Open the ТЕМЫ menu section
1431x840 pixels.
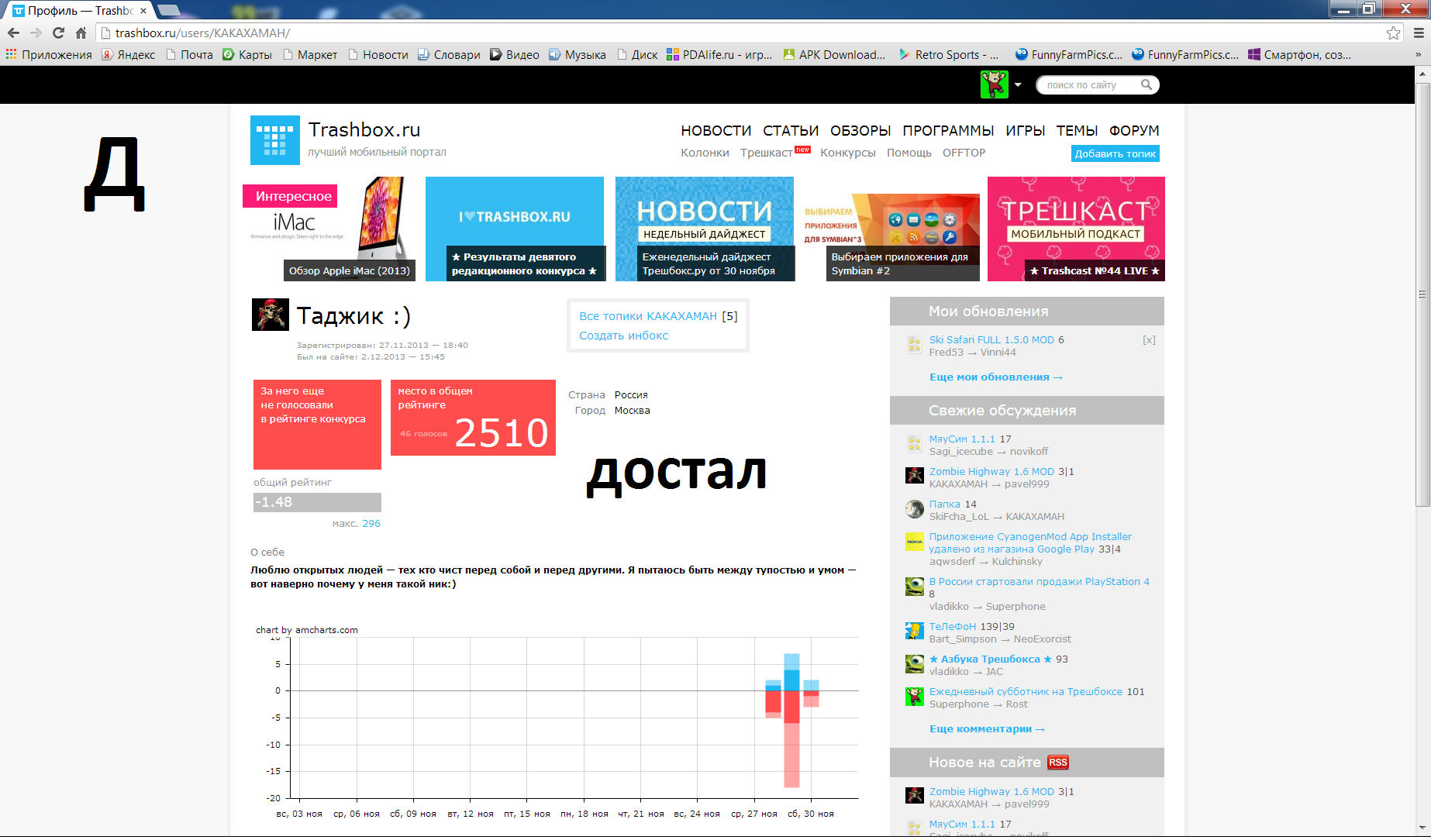pyautogui.click(x=1077, y=131)
